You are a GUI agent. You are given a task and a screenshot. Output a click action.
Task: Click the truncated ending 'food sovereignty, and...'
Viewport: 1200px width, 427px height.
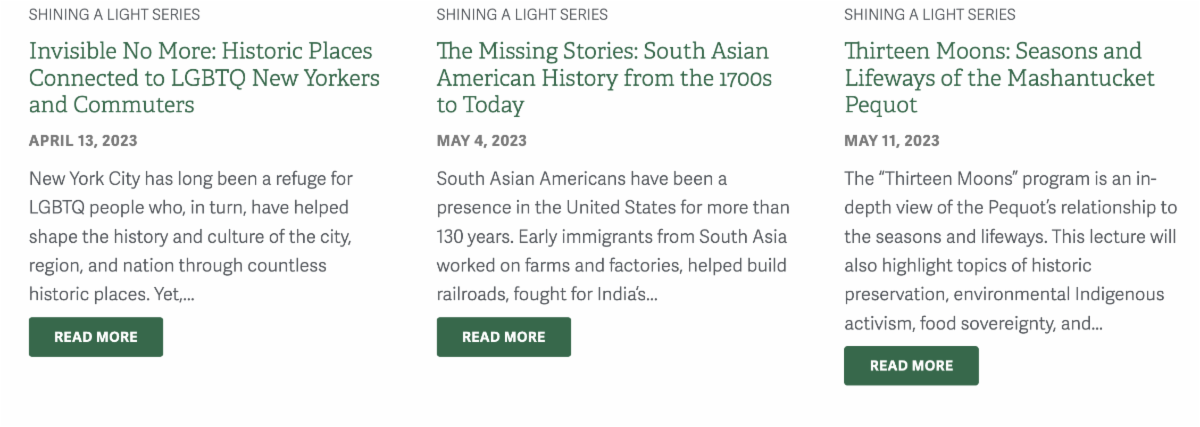[x=1010, y=324]
